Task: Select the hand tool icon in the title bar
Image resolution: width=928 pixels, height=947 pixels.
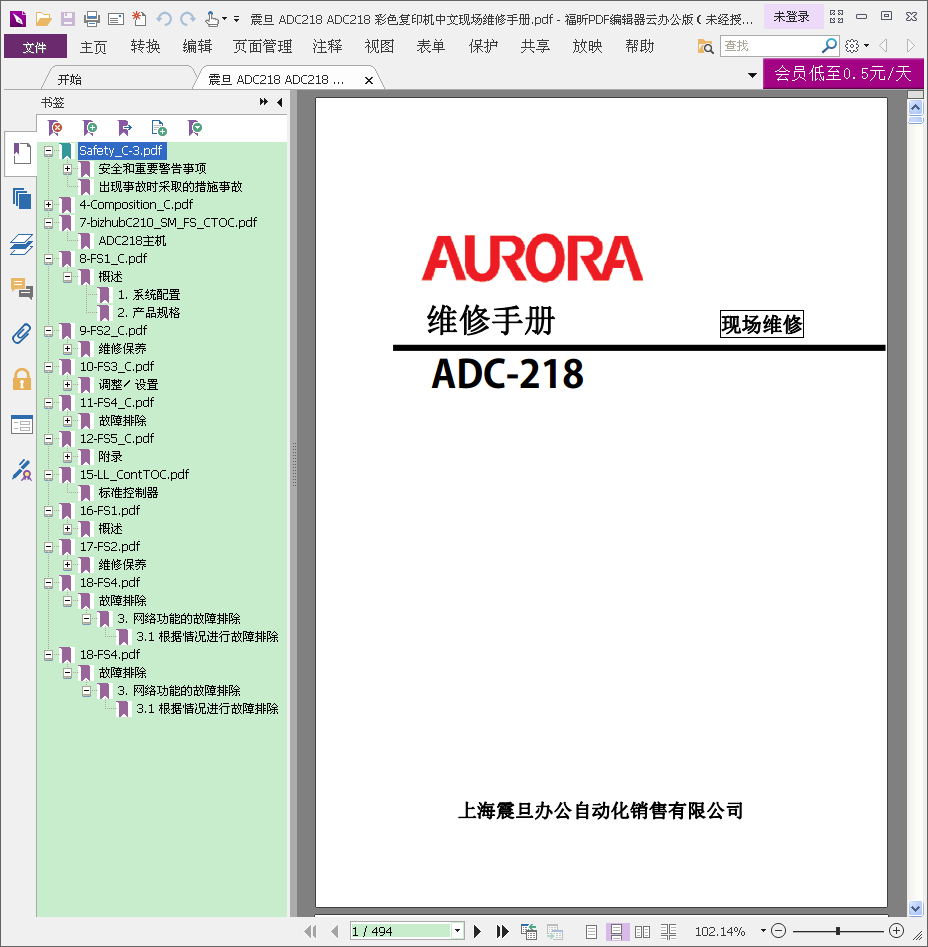Action: pos(211,19)
